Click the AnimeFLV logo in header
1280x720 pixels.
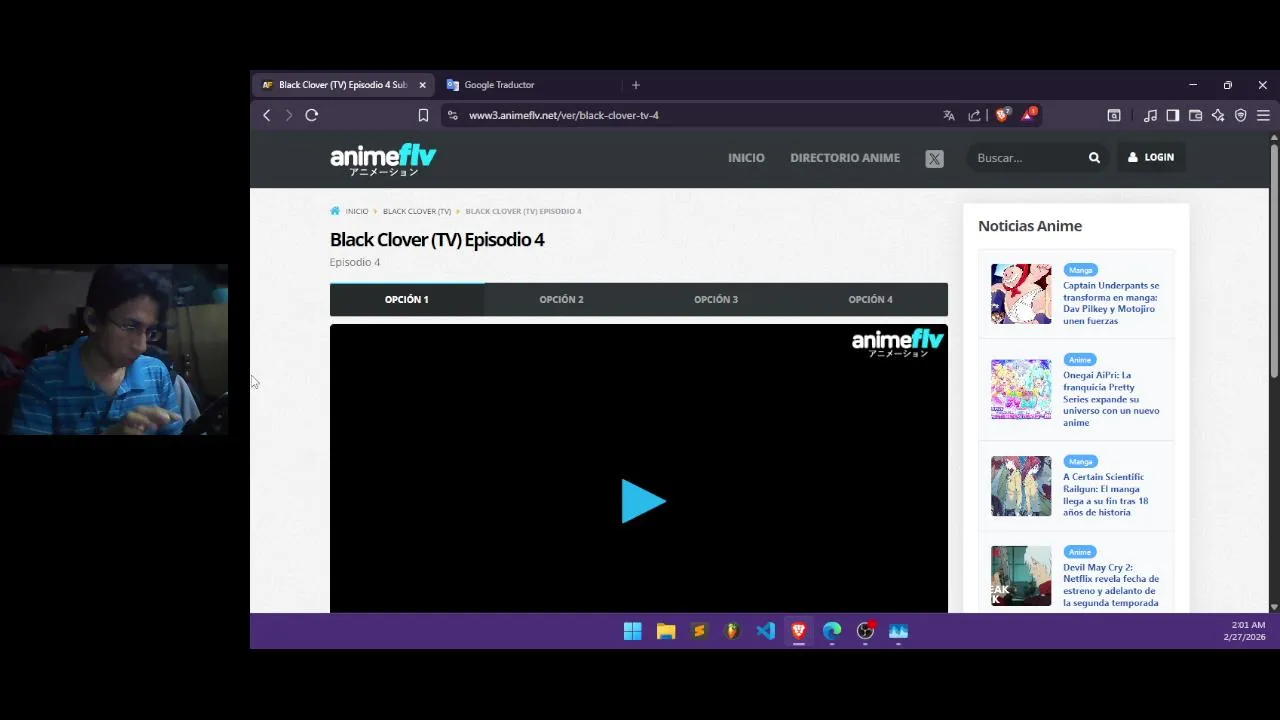point(383,159)
